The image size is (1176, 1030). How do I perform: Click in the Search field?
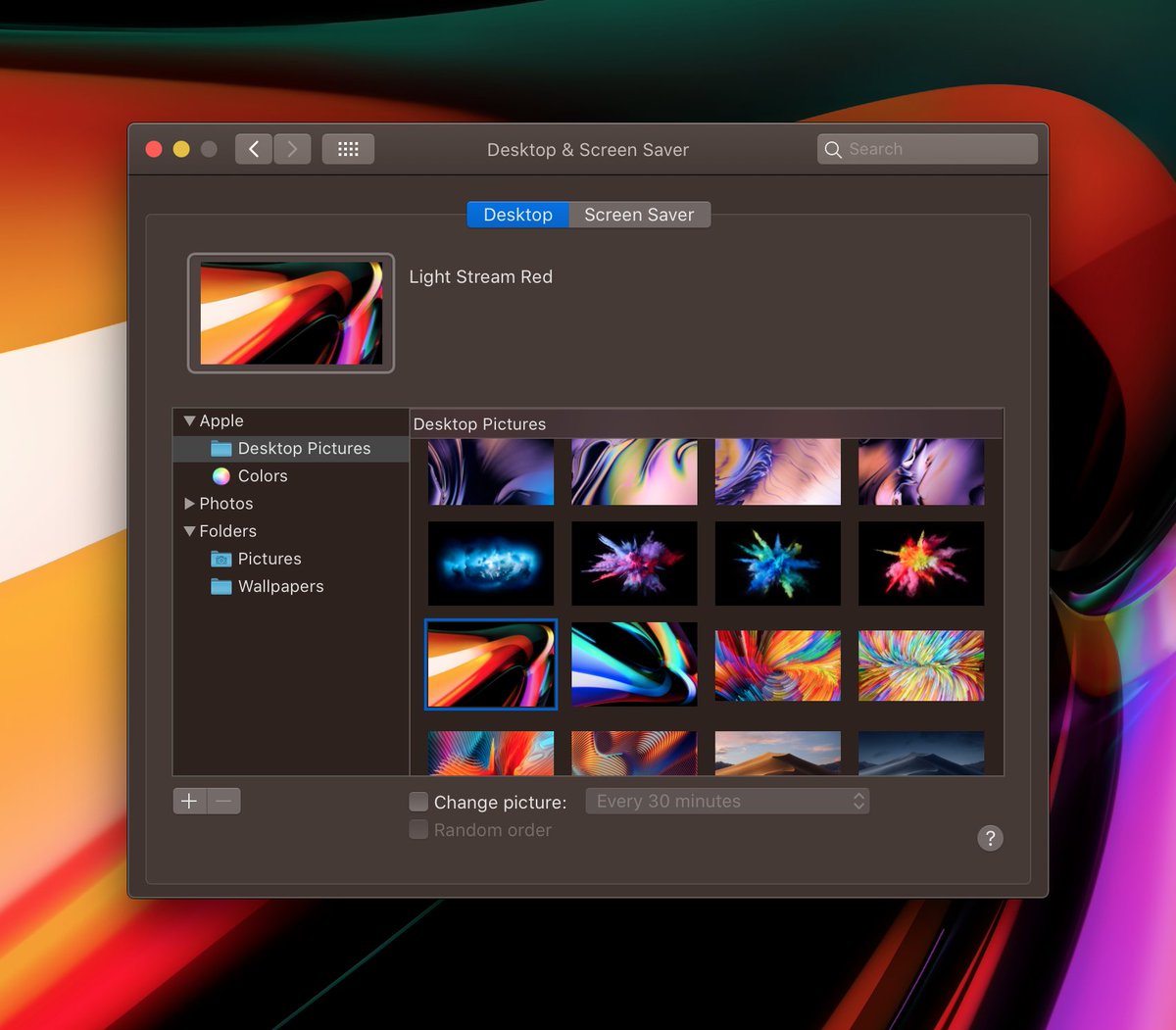pyautogui.click(x=927, y=149)
